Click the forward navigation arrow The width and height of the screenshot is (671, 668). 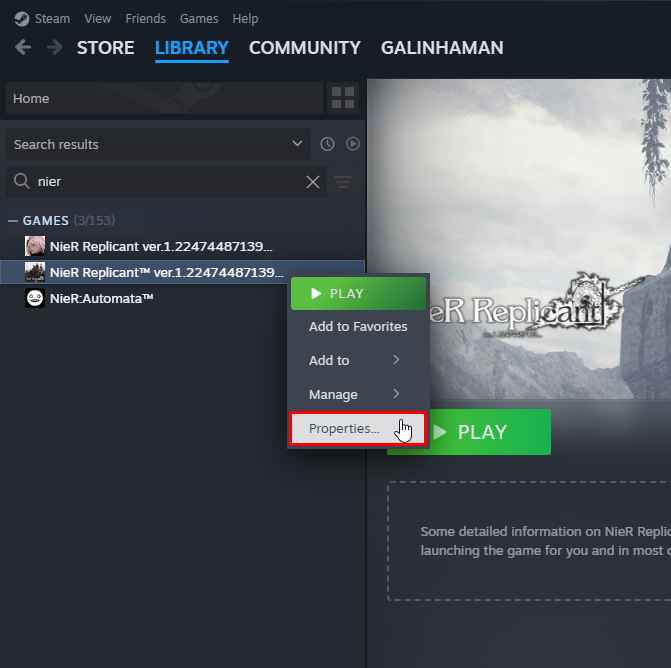point(54,48)
